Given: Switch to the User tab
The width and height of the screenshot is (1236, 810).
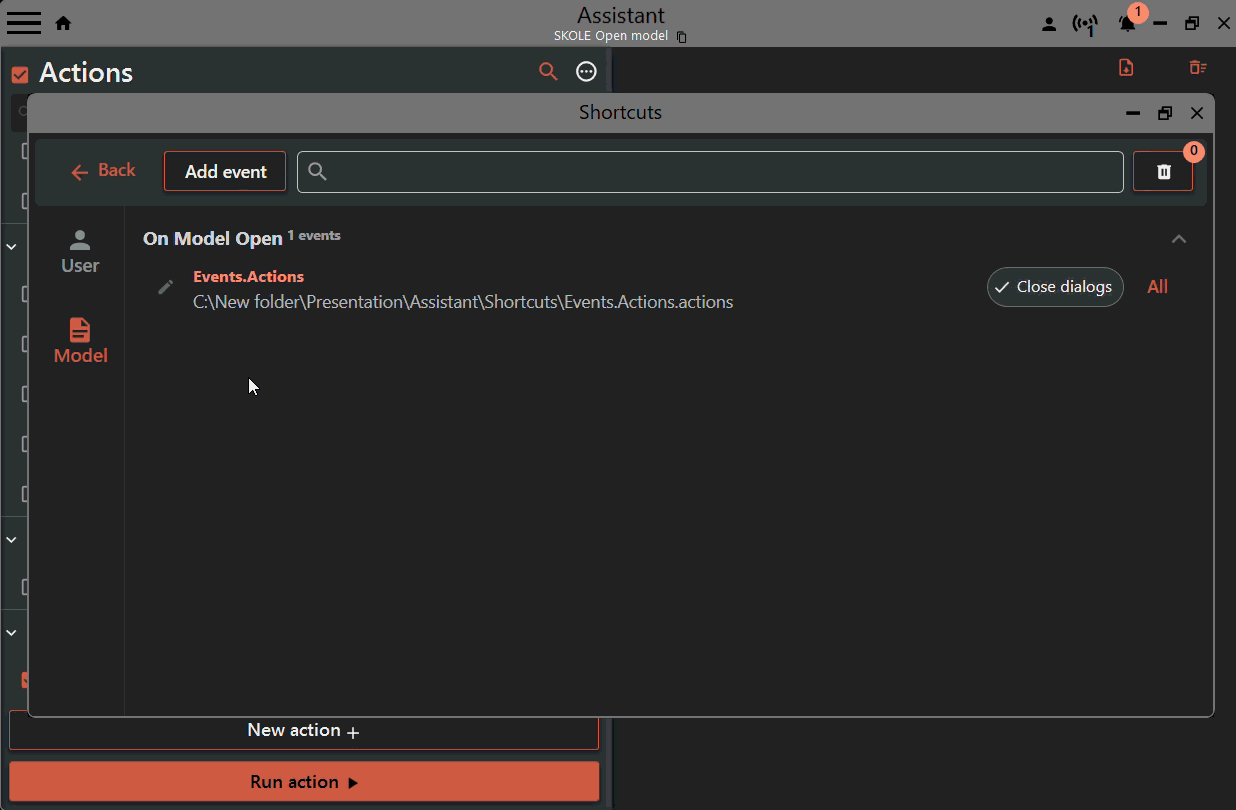Looking at the screenshot, I should tap(80, 252).
